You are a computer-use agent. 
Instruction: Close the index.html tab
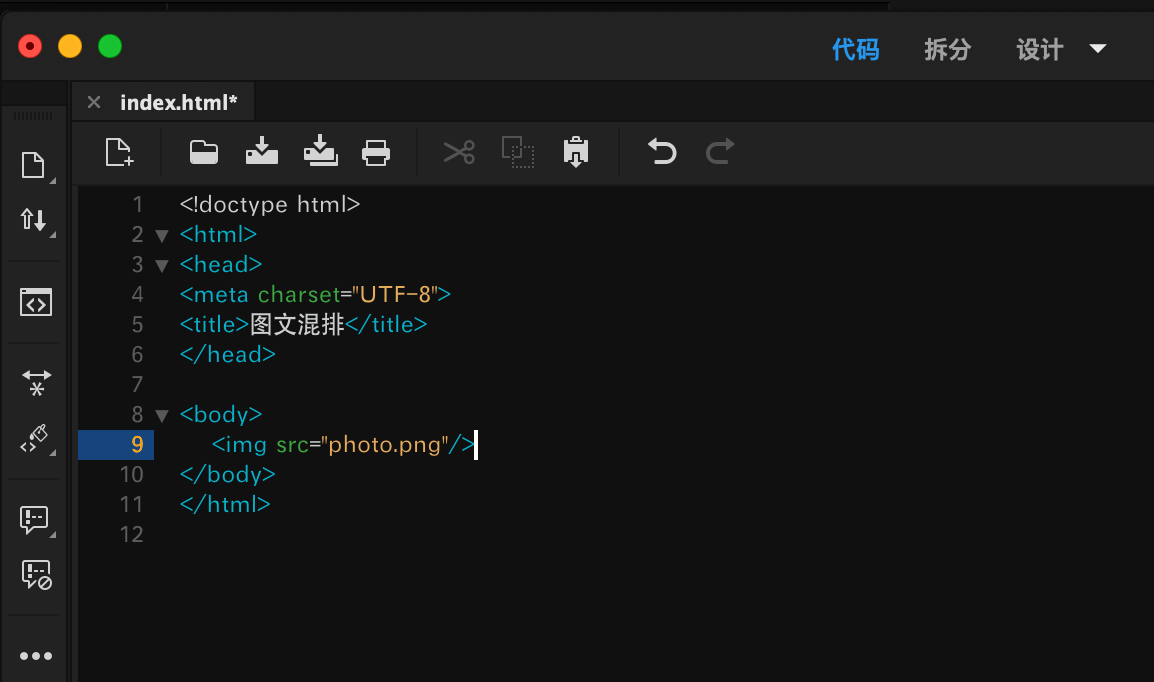[93, 102]
